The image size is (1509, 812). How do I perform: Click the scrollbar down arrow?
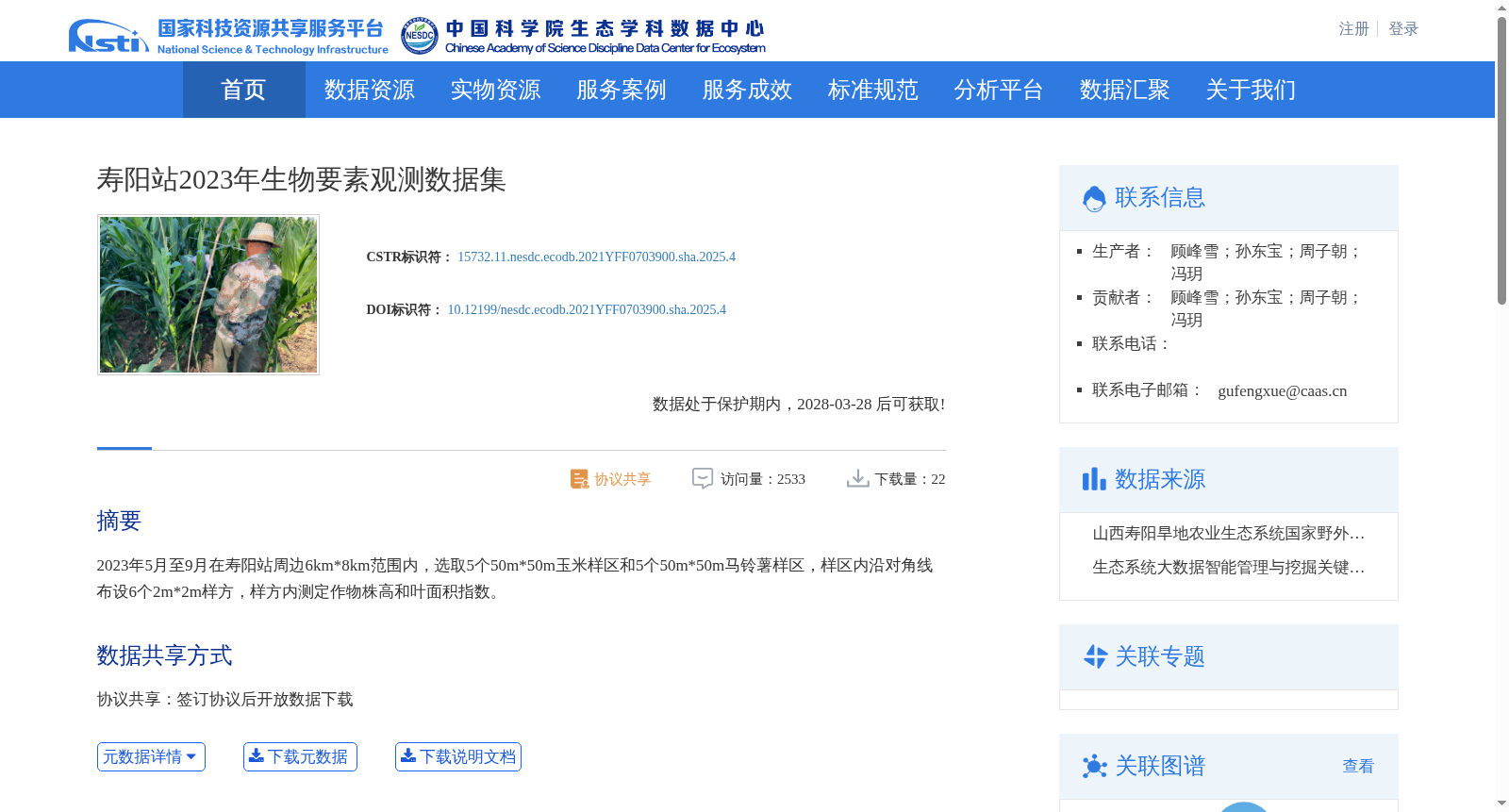pyautogui.click(x=1501, y=804)
